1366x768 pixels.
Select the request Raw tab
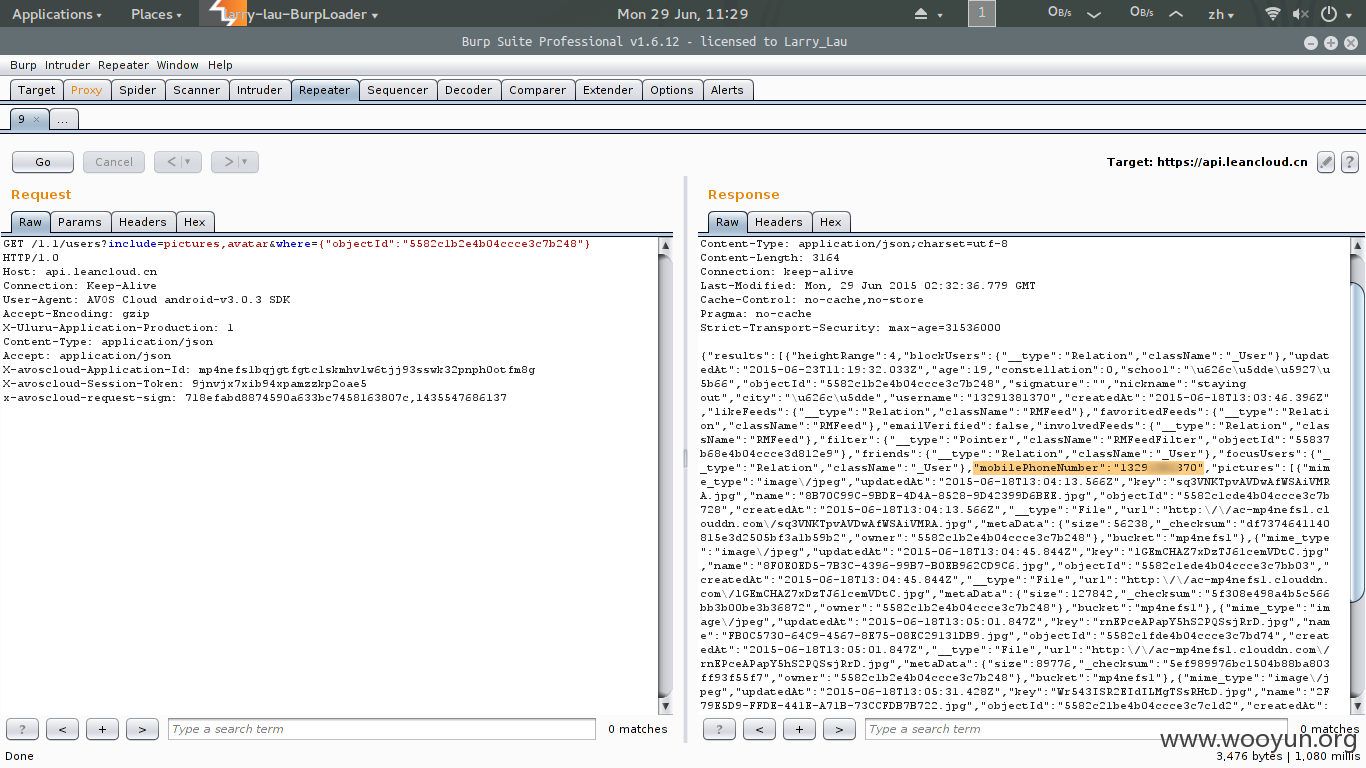31,222
